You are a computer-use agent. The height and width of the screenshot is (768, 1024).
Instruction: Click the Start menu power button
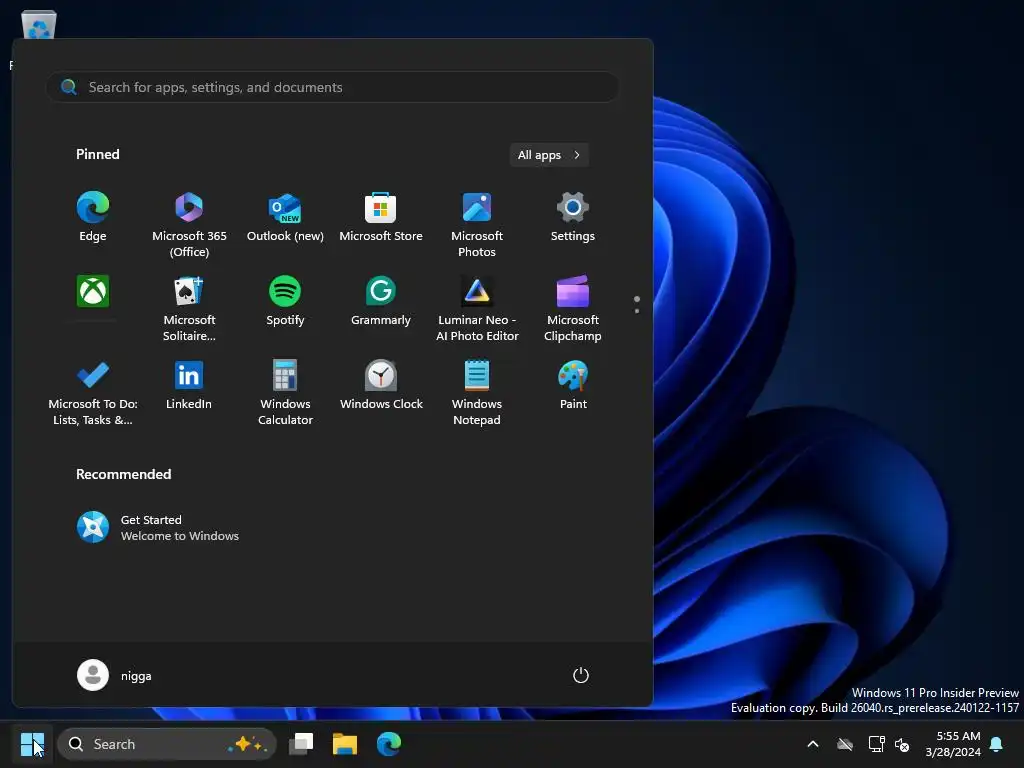tap(581, 675)
